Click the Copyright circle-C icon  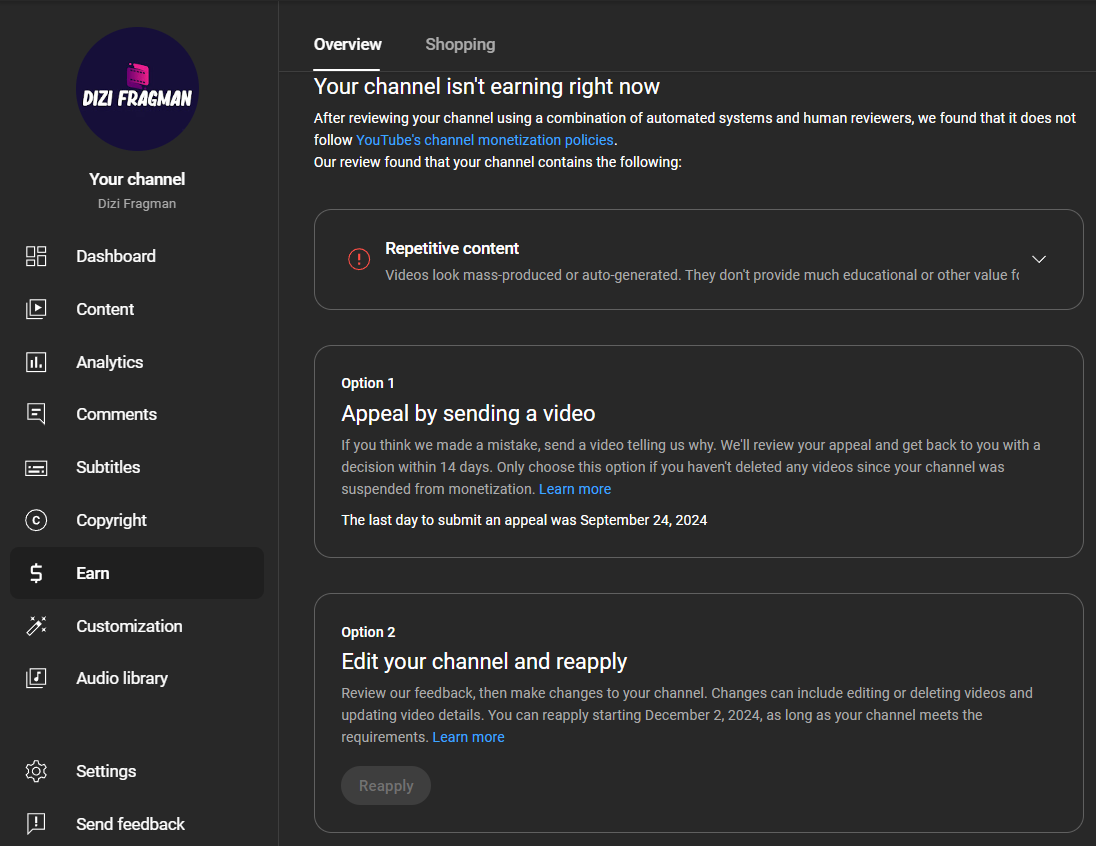click(36, 520)
